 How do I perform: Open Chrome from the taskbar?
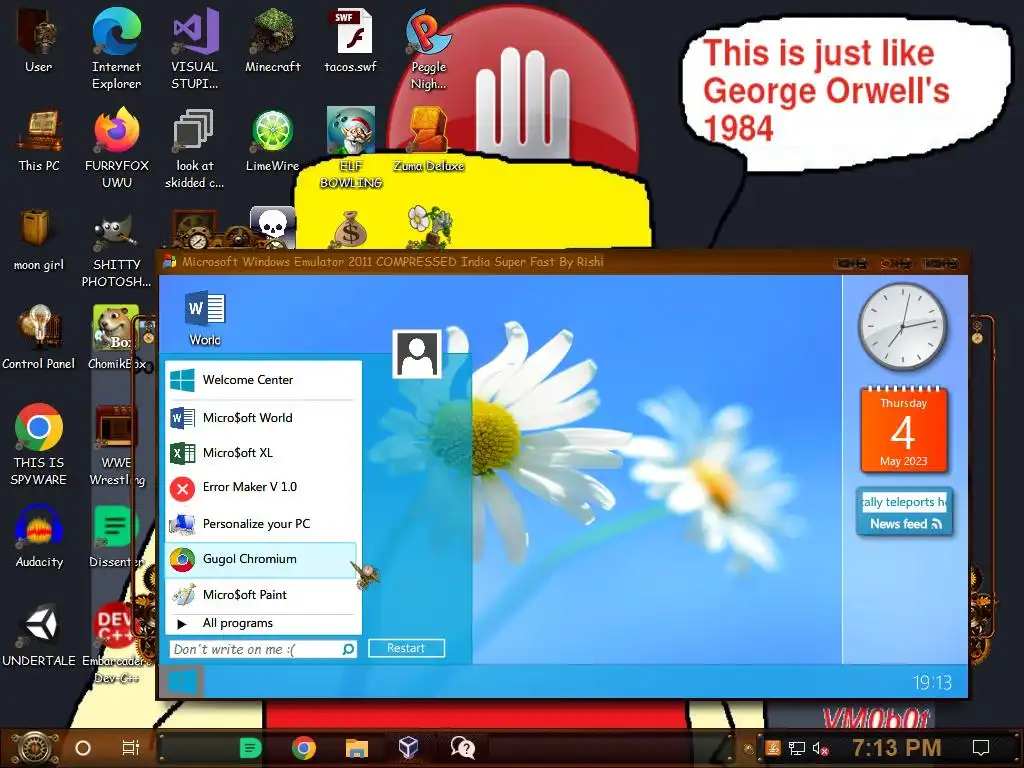304,748
